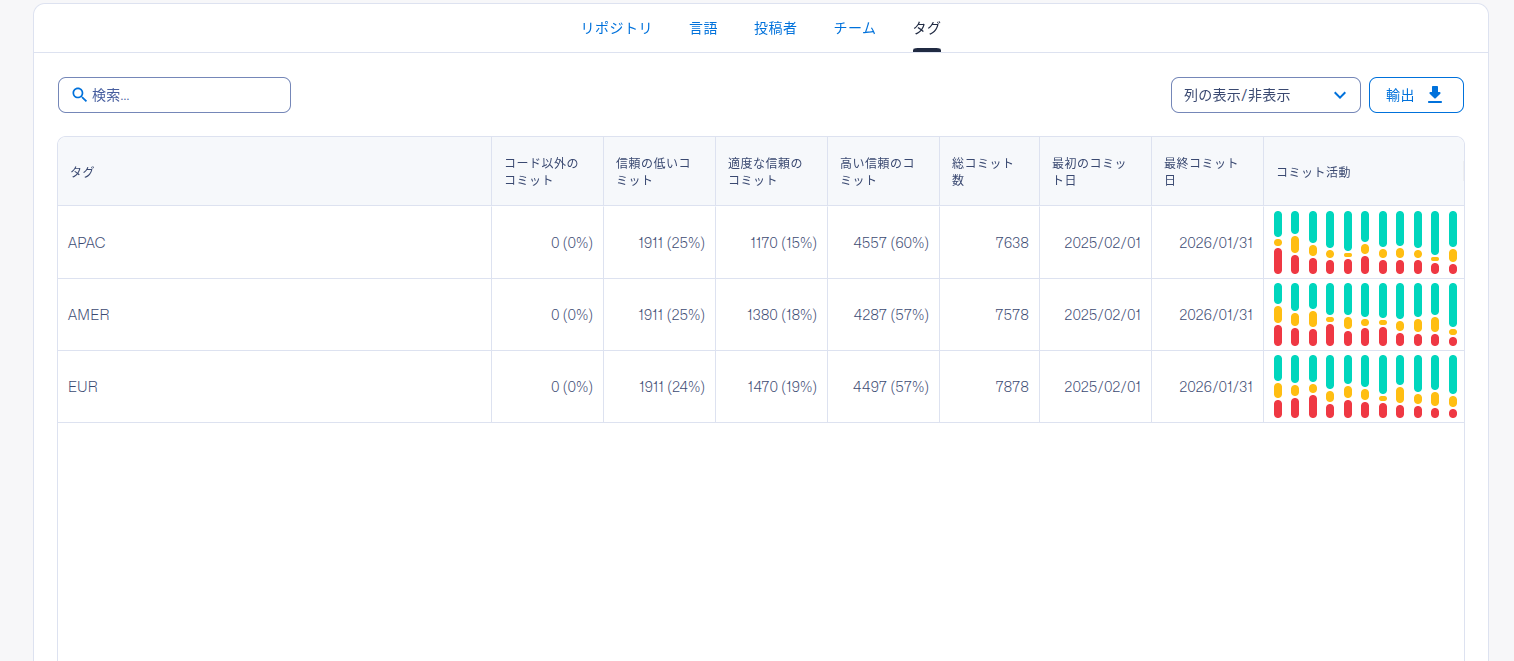Screen dimensions: 1514x661
Task: Click the EUR commit activity chart
Action: pos(1364,386)
